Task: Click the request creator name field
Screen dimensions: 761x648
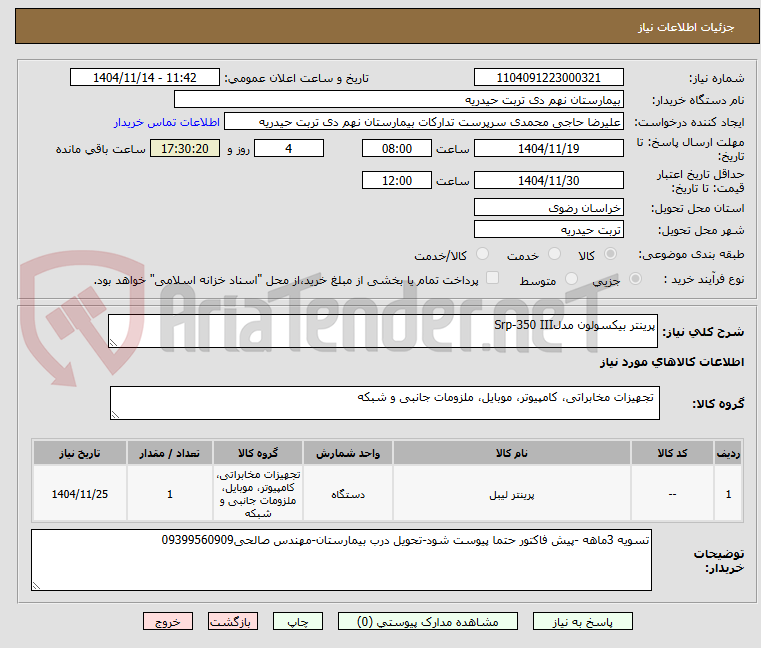Action: point(424,122)
